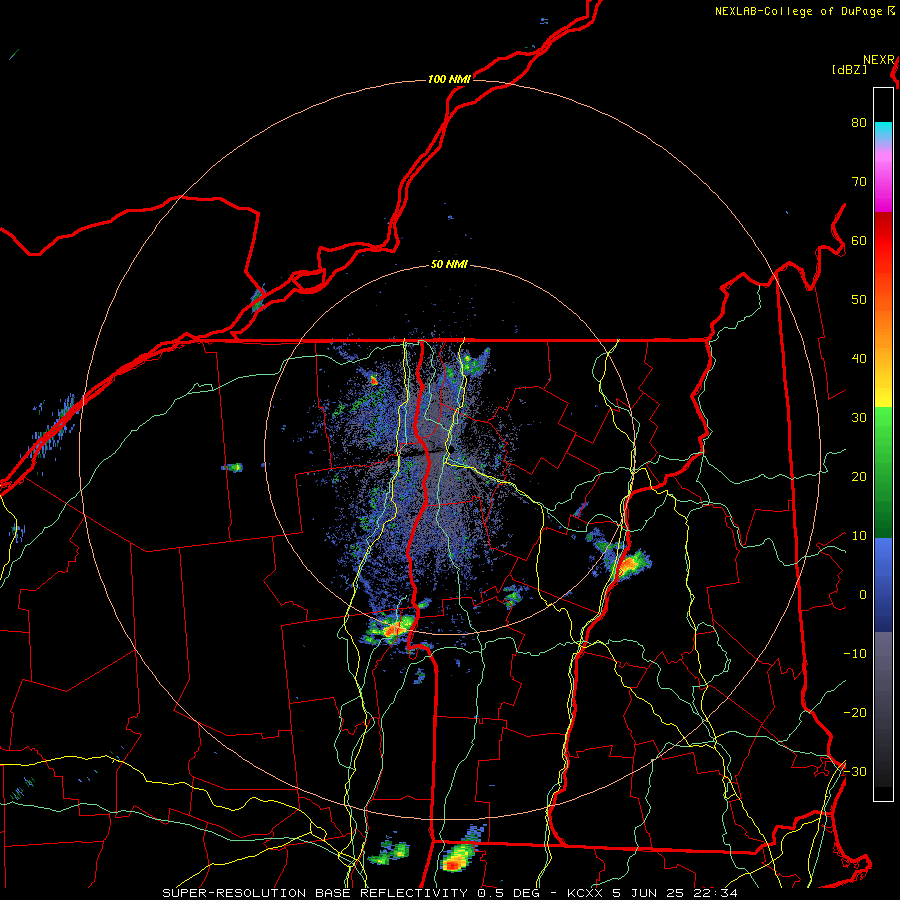Click the 60 value on the dBZ scale

pyautogui.click(x=859, y=241)
